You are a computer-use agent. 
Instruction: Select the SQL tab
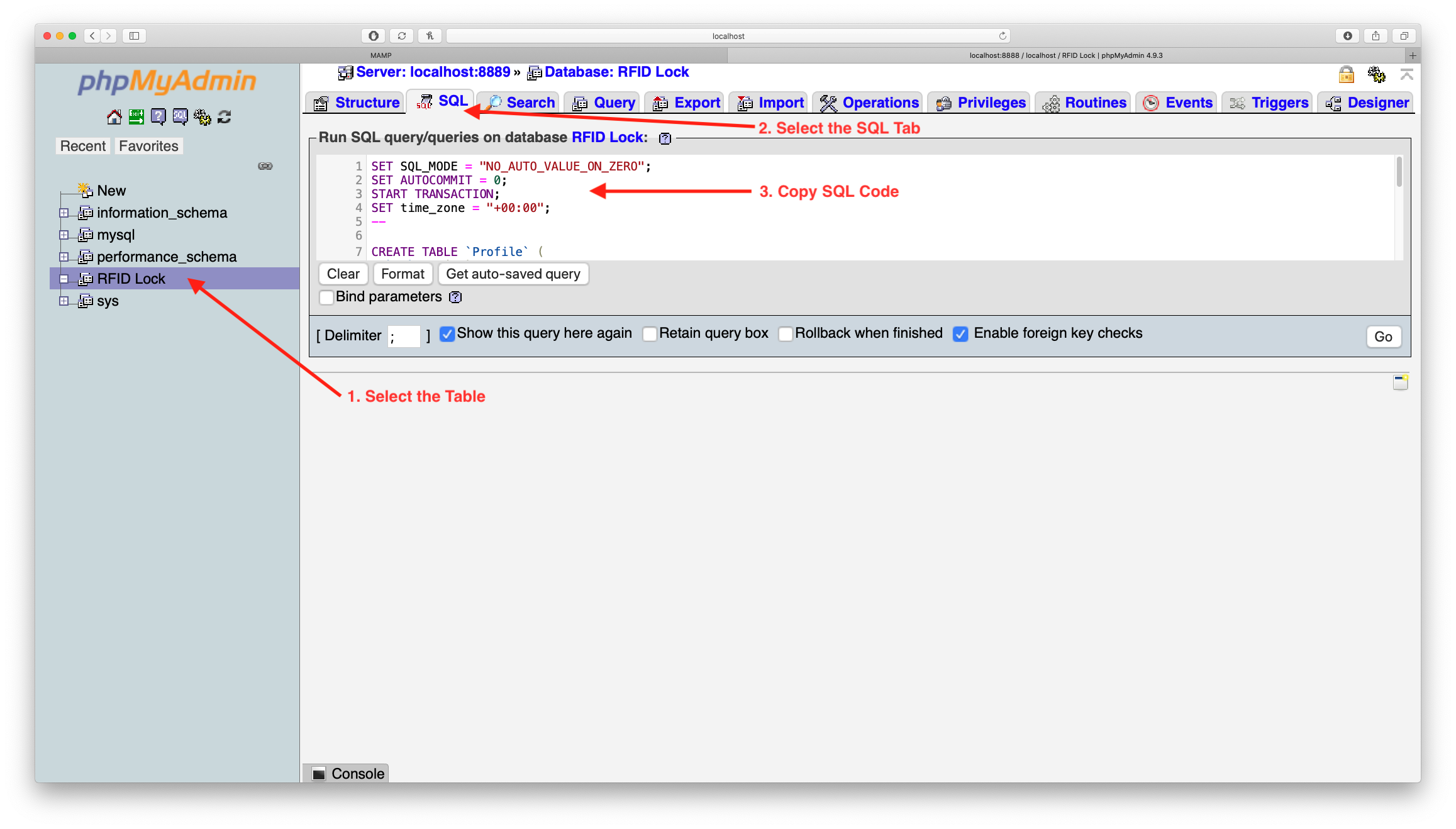[x=442, y=101]
